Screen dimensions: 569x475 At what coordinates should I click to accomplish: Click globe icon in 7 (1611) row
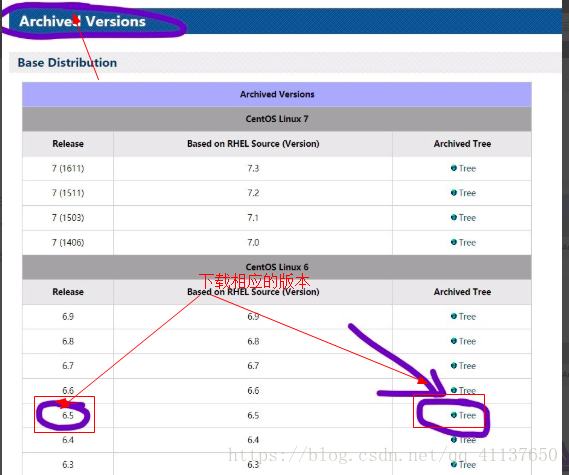(454, 168)
